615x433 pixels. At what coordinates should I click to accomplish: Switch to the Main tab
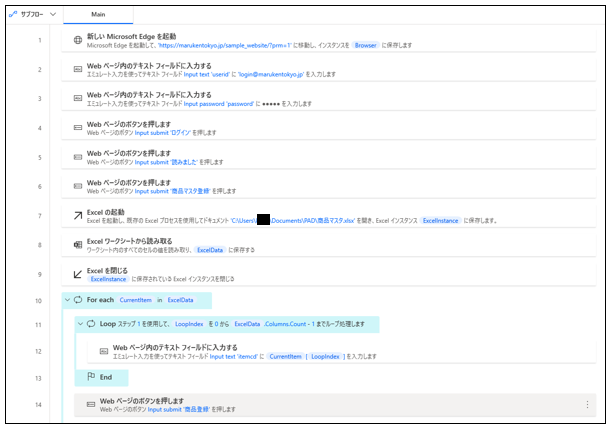pyautogui.click(x=98, y=15)
